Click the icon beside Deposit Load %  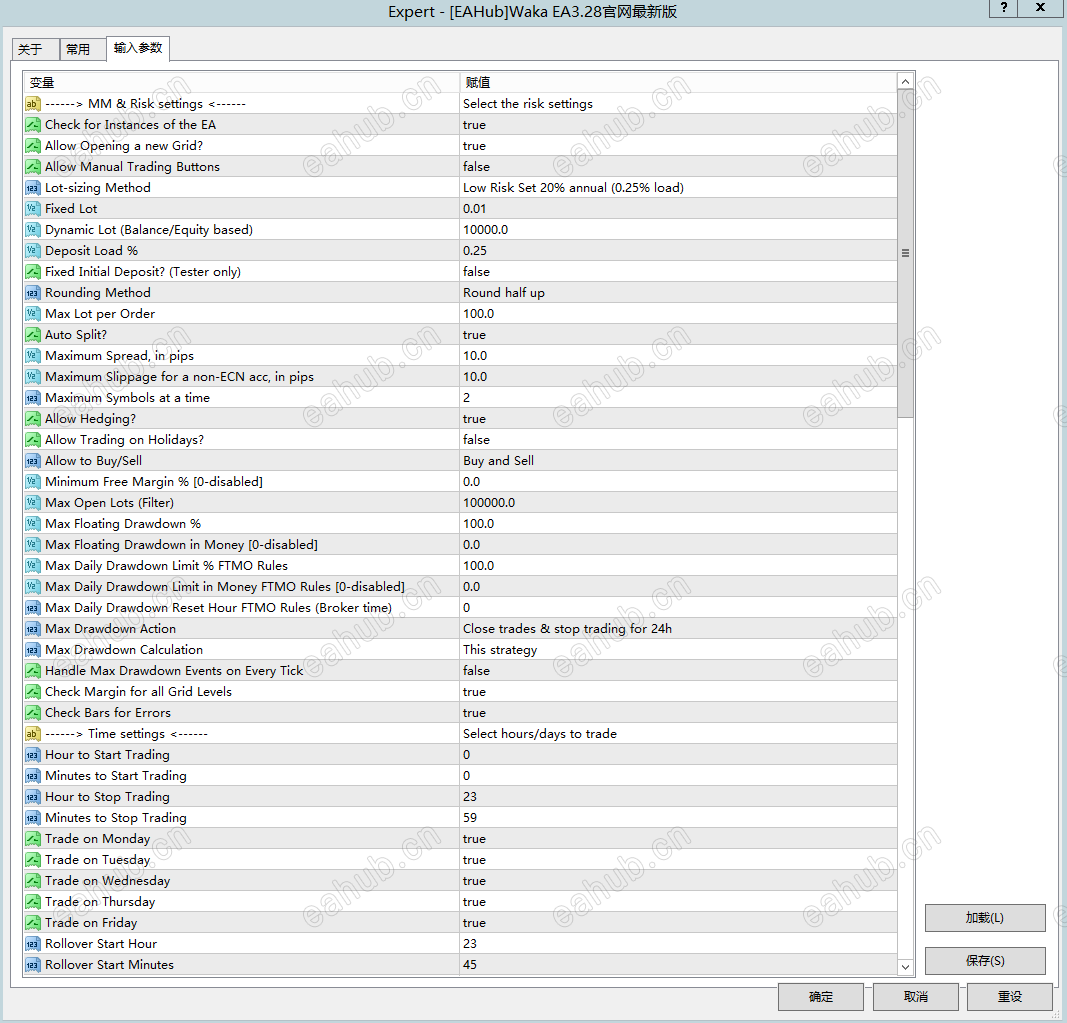(x=33, y=251)
